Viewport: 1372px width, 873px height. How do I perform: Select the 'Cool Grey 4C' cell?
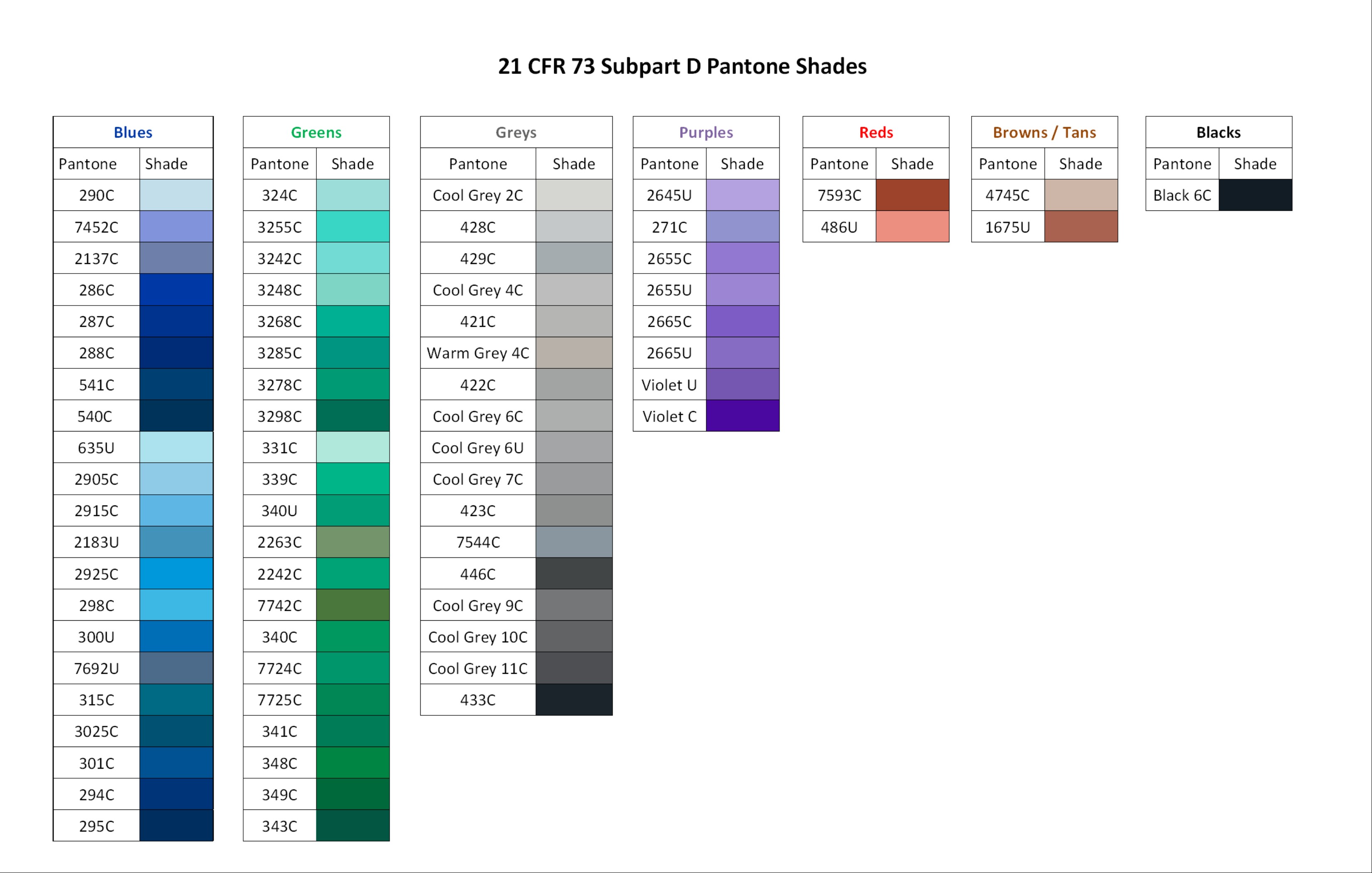478,289
